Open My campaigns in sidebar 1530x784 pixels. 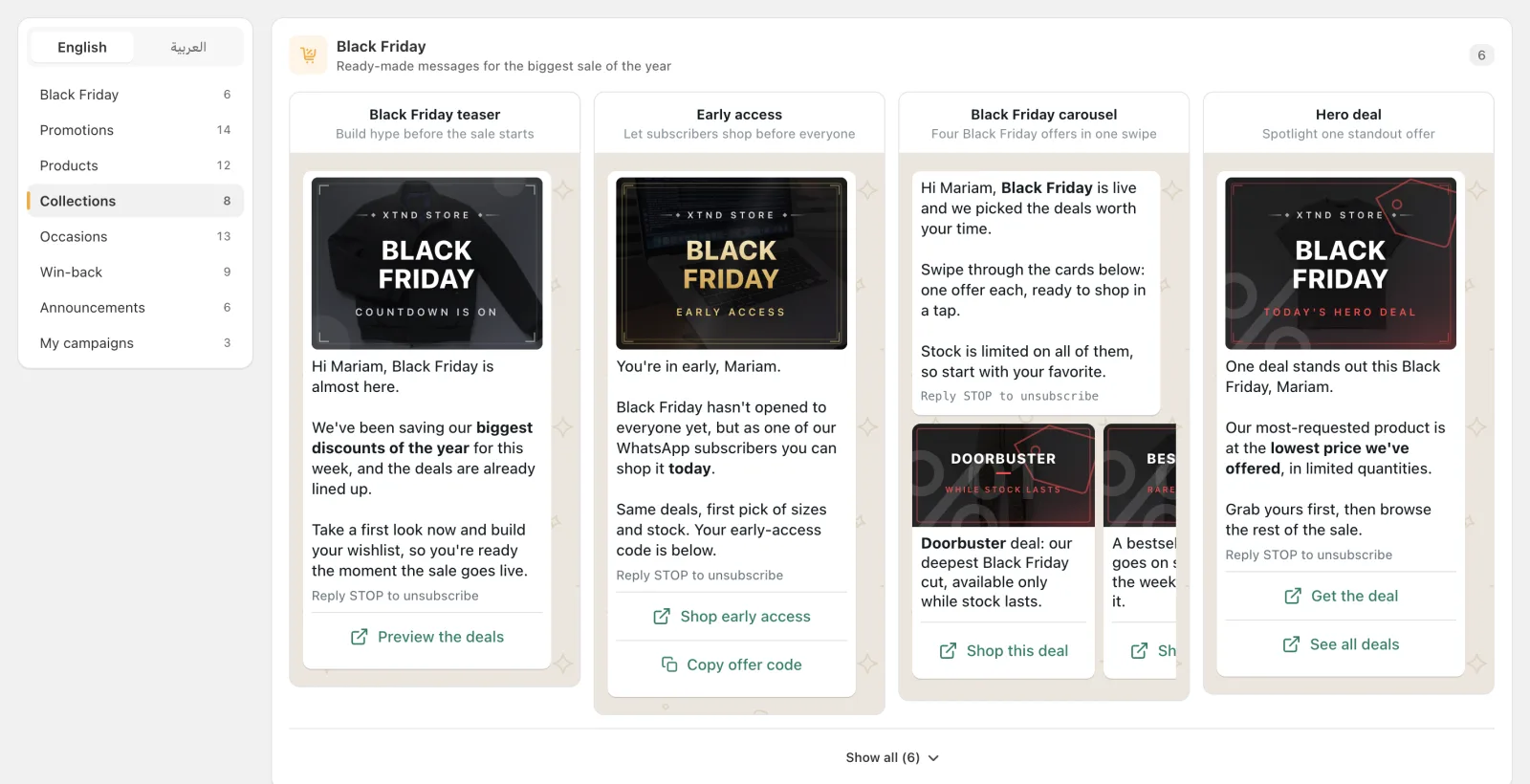click(135, 342)
